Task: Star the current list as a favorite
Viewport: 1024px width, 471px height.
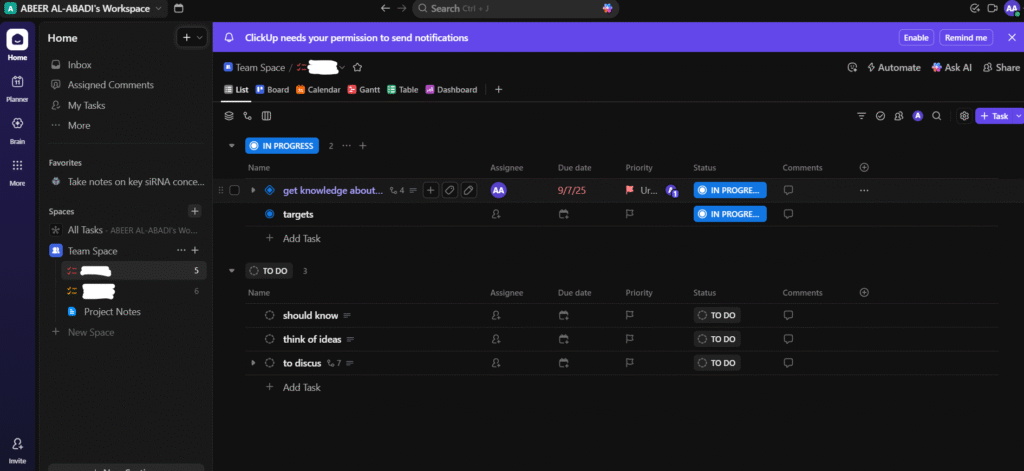Action: [357, 67]
